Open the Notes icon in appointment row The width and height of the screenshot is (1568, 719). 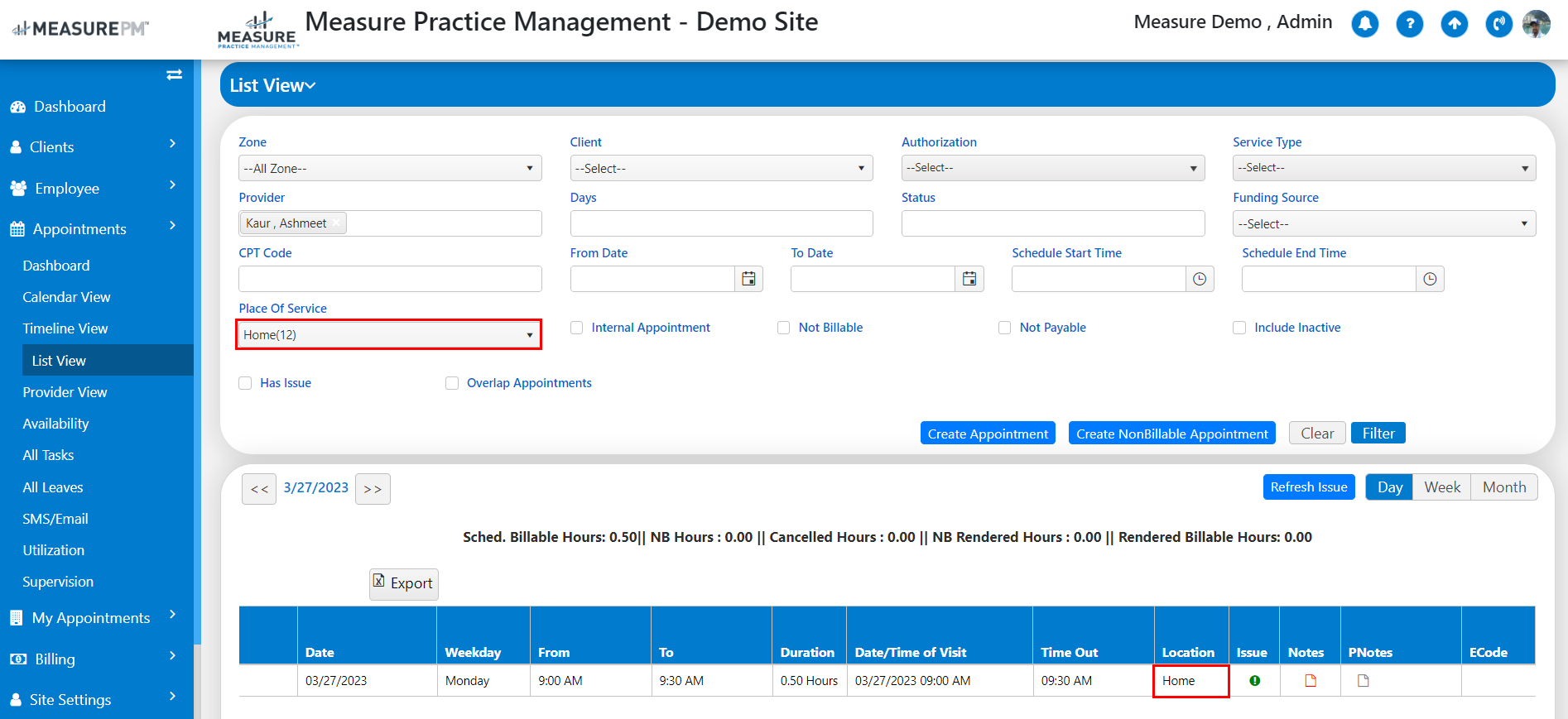pyautogui.click(x=1311, y=681)
